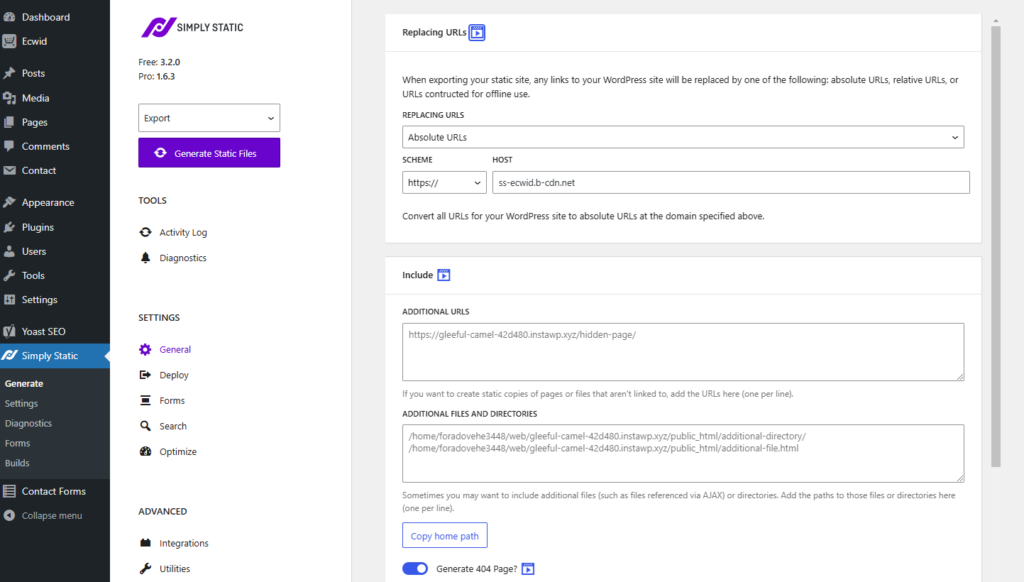Open the Search settings link

coord(173,426)
